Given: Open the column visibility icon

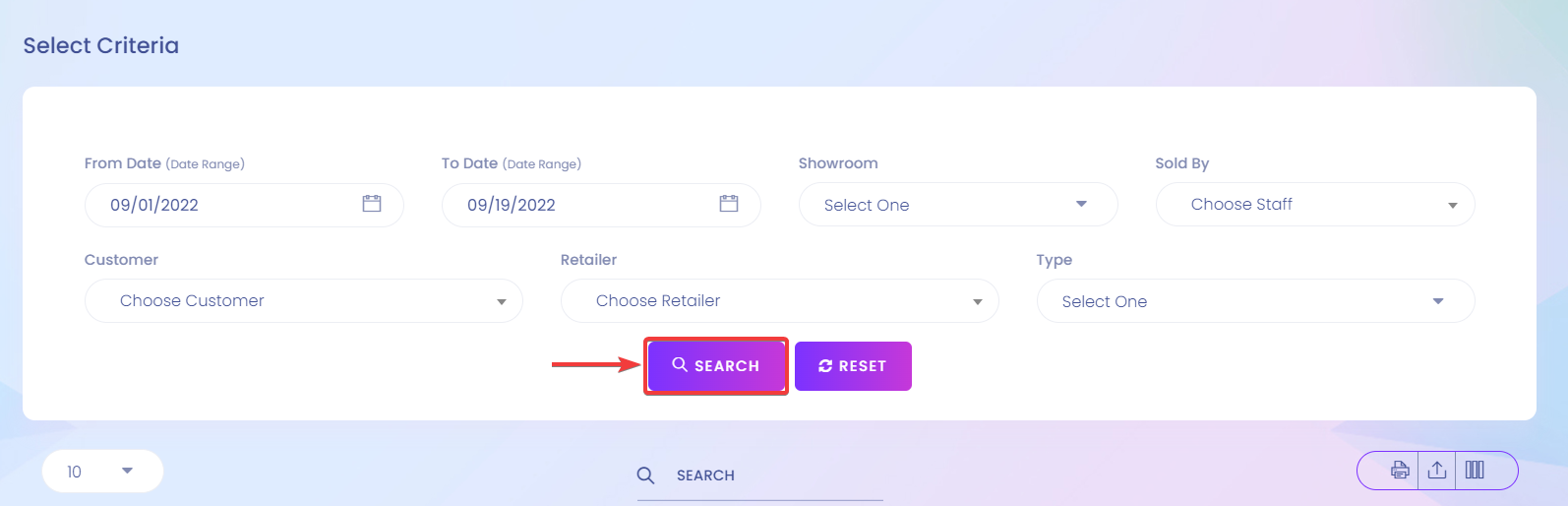Looking at the screenshot, I should 1475,470.
